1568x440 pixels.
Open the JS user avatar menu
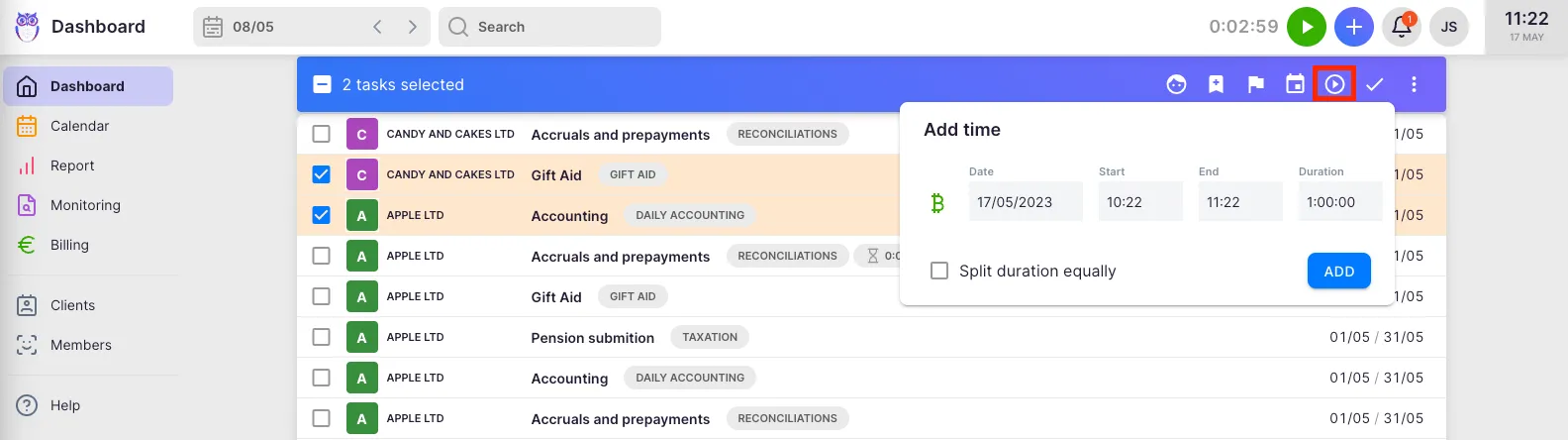pyautogui.click(x=1448, y=27)
